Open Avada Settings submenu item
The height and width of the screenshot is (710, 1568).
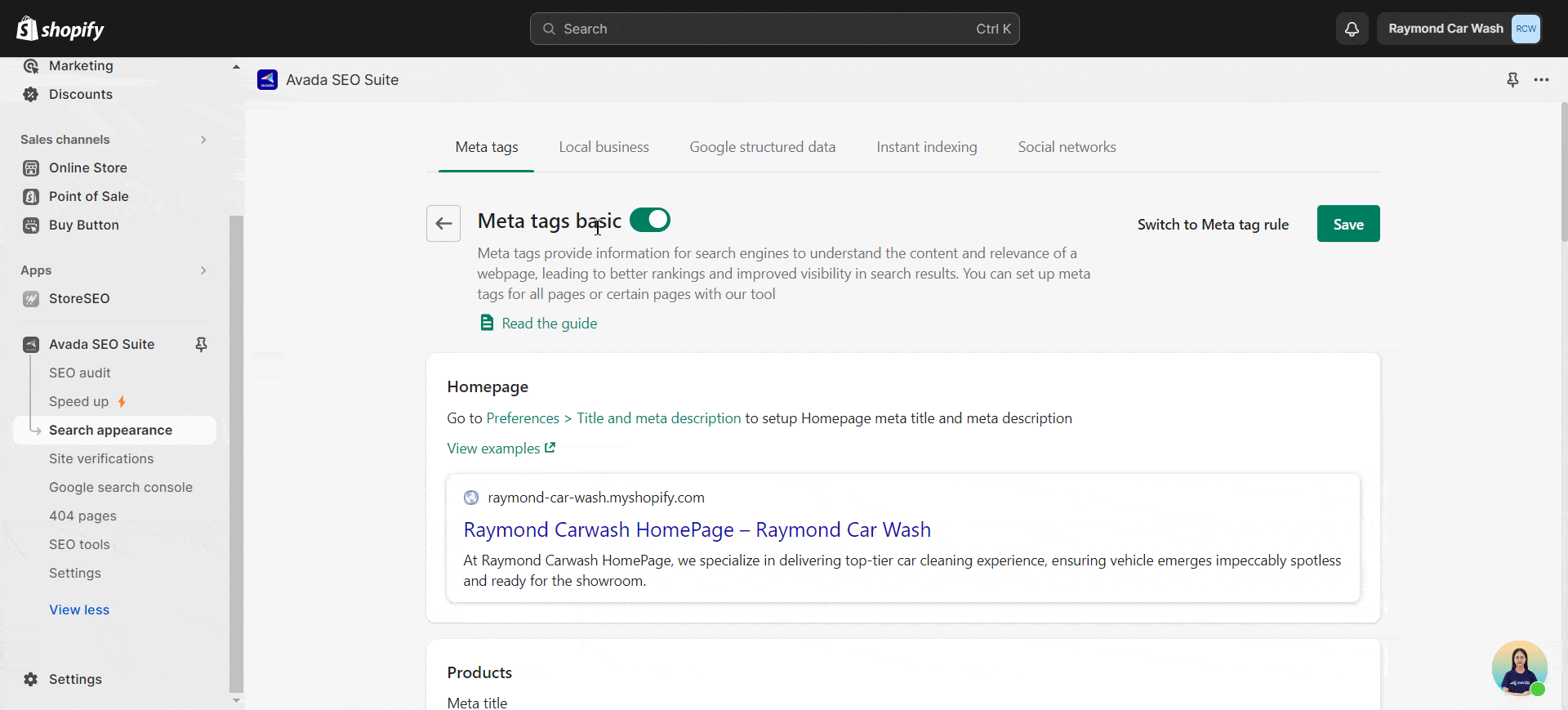point(75,573)
